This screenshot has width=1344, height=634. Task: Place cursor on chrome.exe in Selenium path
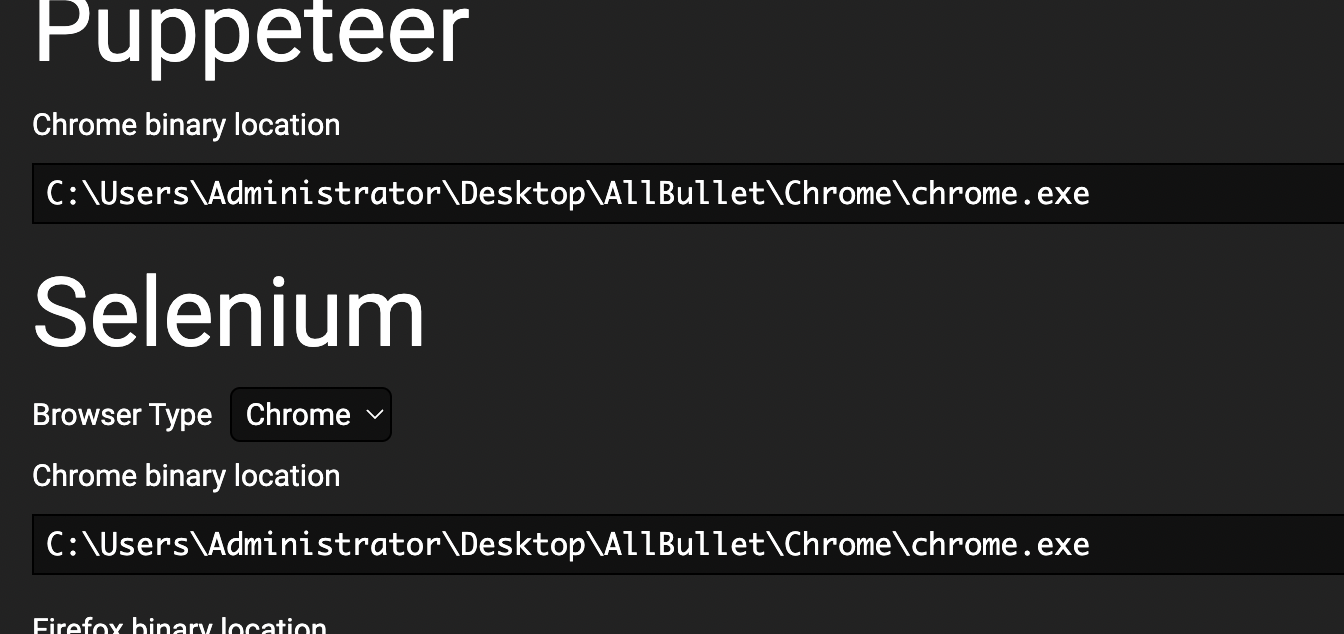click(1000, 544)
